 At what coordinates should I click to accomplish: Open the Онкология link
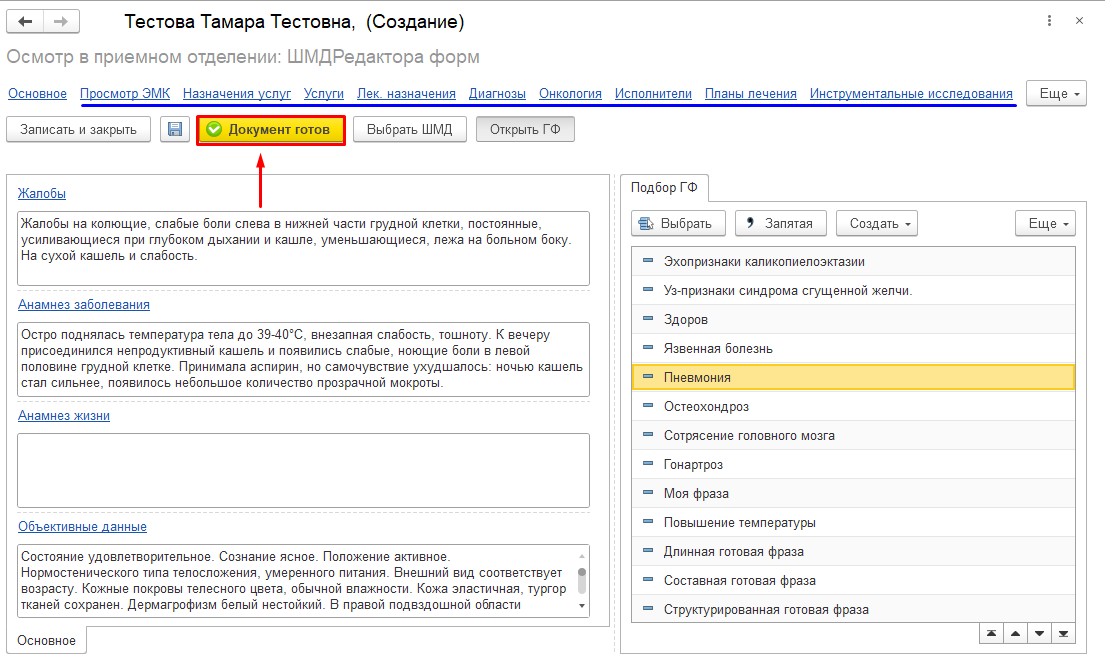pos(570,94)
